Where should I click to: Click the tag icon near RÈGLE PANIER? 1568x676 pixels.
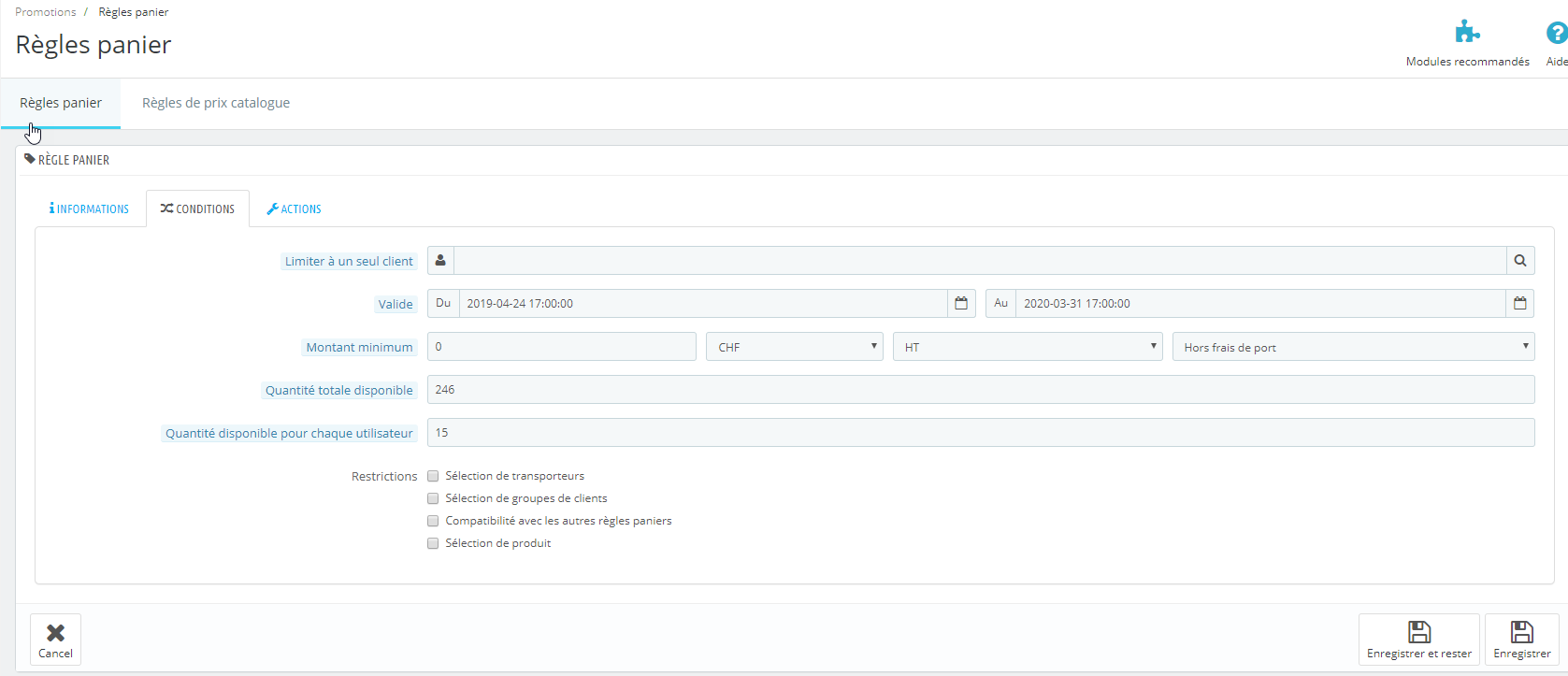30,159
